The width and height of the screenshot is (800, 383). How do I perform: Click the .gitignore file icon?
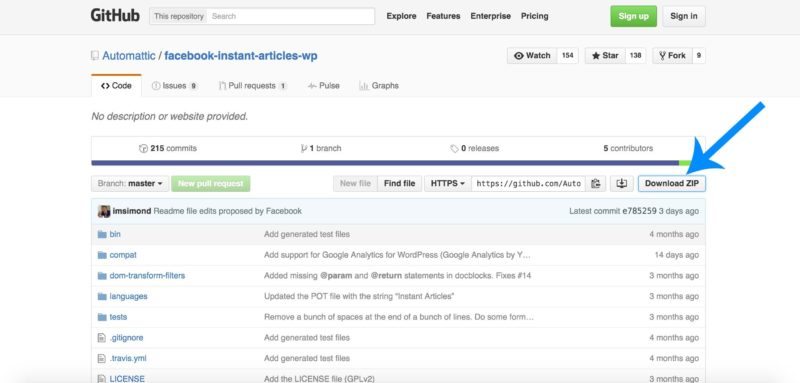[x=102, y=338]
